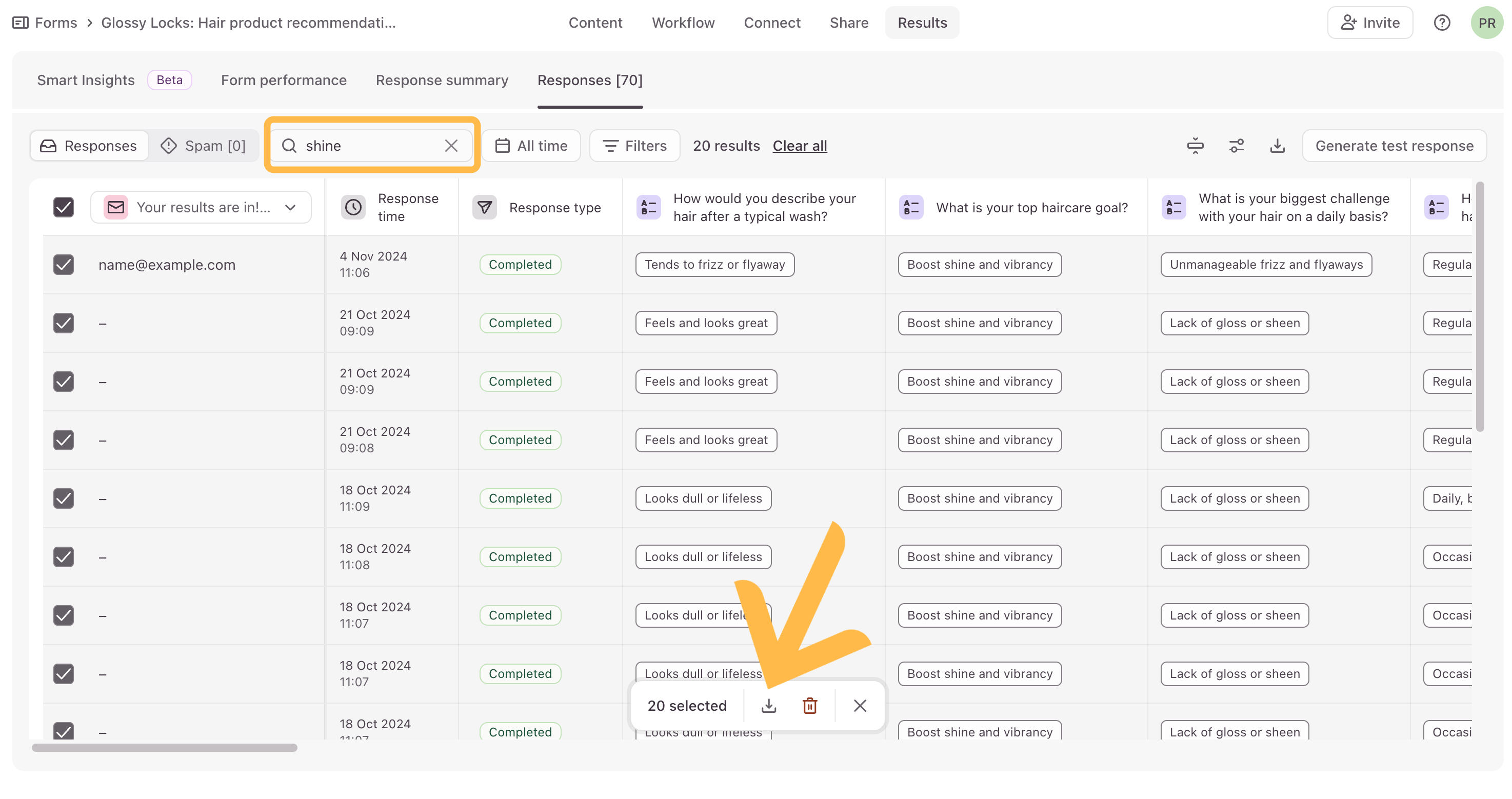Click Unmanageable frizz and flyaways tag
The image size is (1512, 799).
pos(1266,265)
